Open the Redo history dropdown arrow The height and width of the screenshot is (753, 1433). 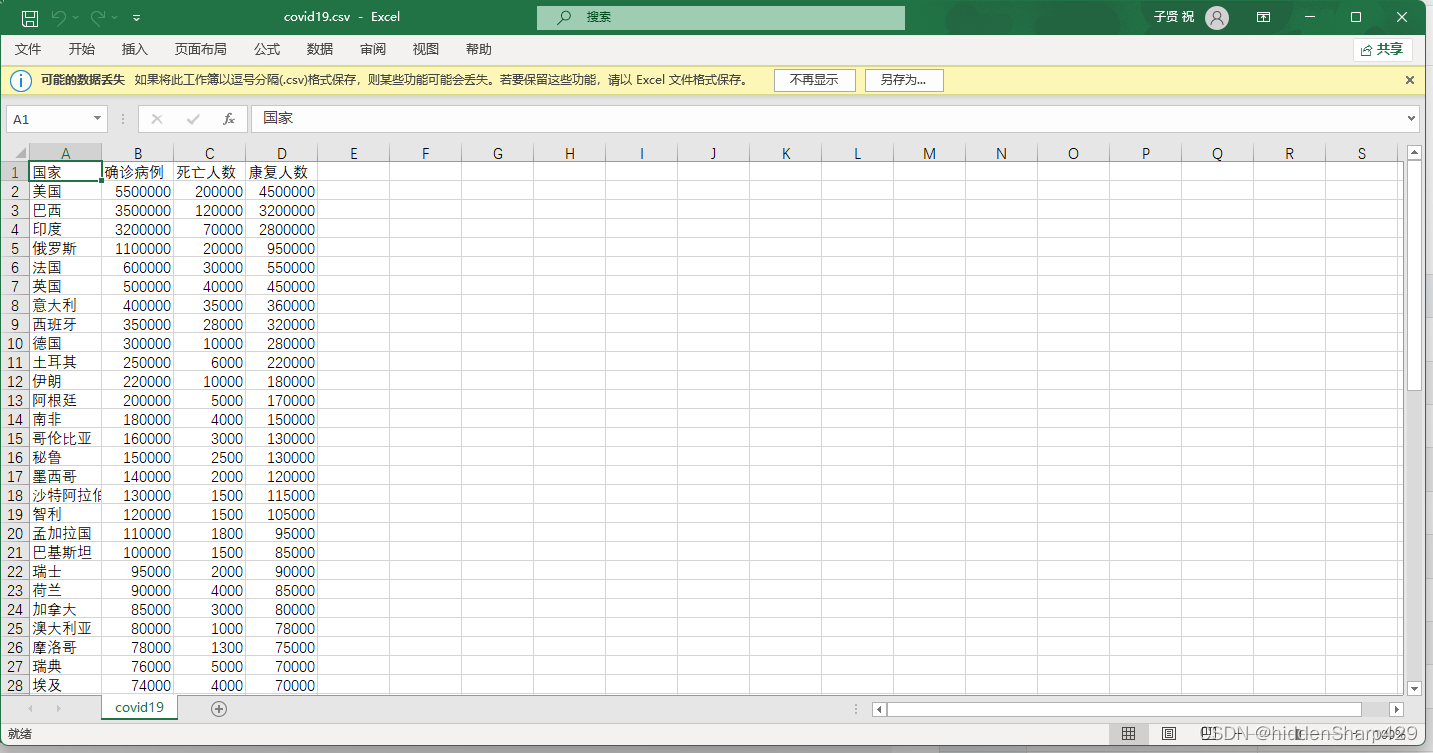coord(114,18)
